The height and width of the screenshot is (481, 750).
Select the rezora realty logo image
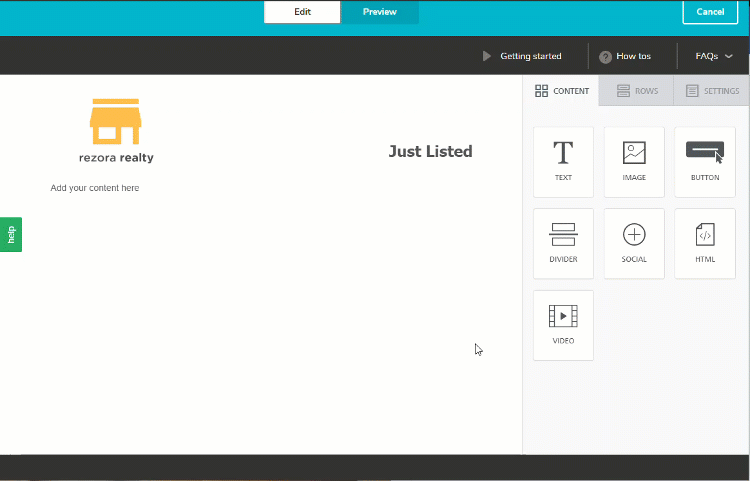point(116,131)
